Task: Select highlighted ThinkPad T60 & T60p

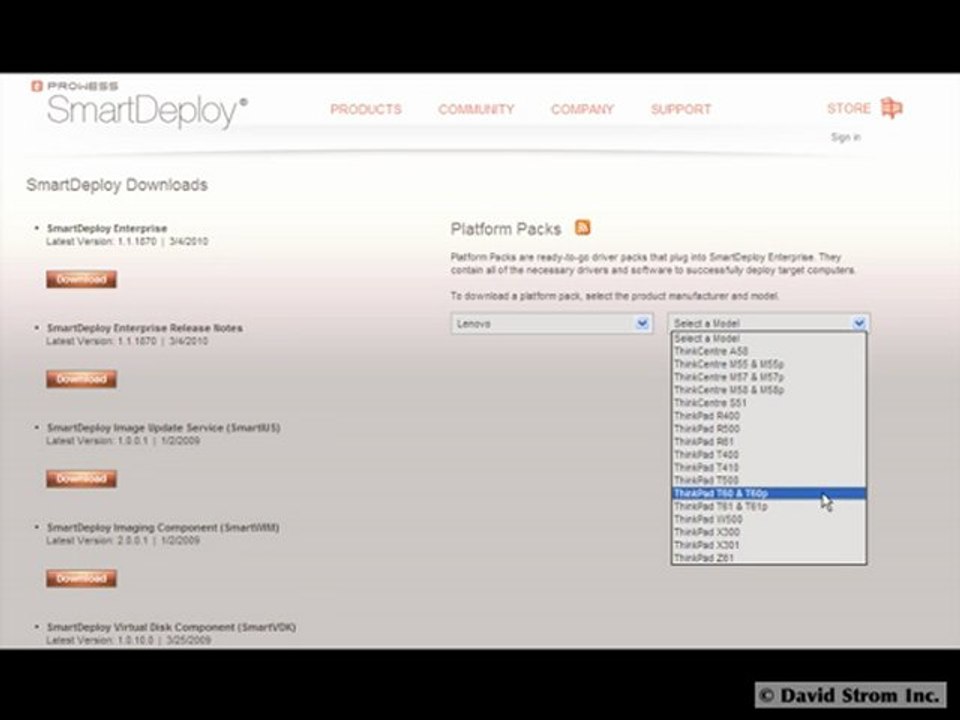Action: click(769, 493)
